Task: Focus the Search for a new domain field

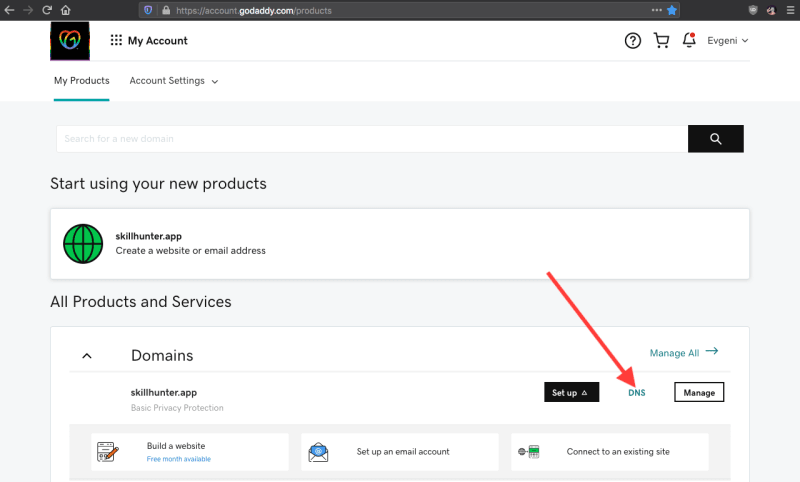Action: coord(372,139)
